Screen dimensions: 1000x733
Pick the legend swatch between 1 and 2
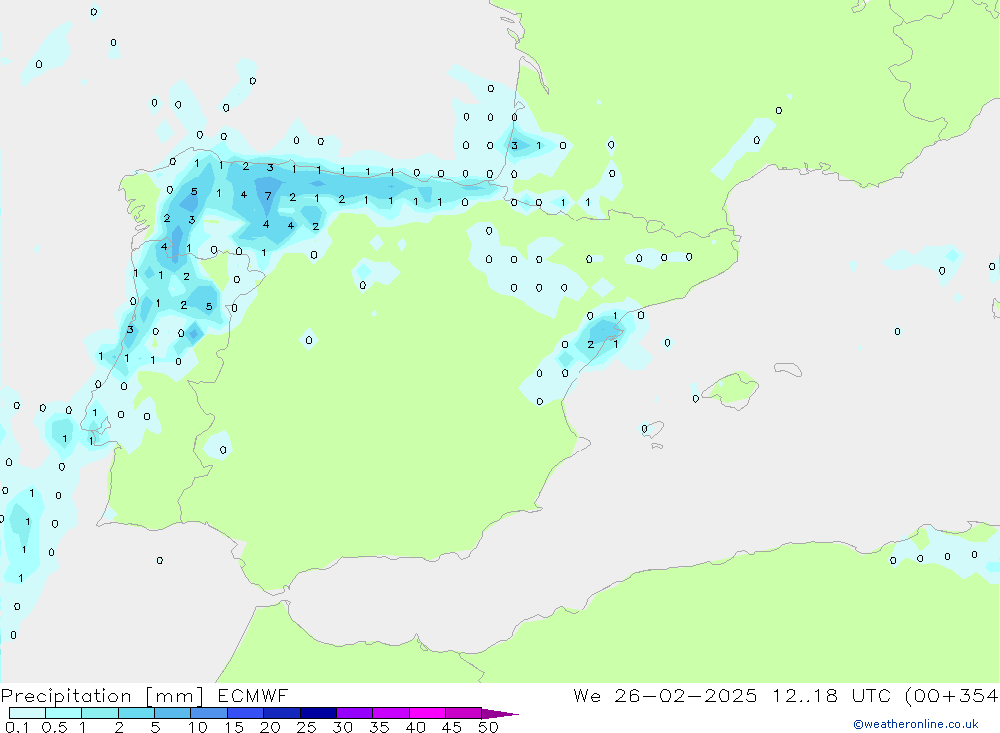100,714
